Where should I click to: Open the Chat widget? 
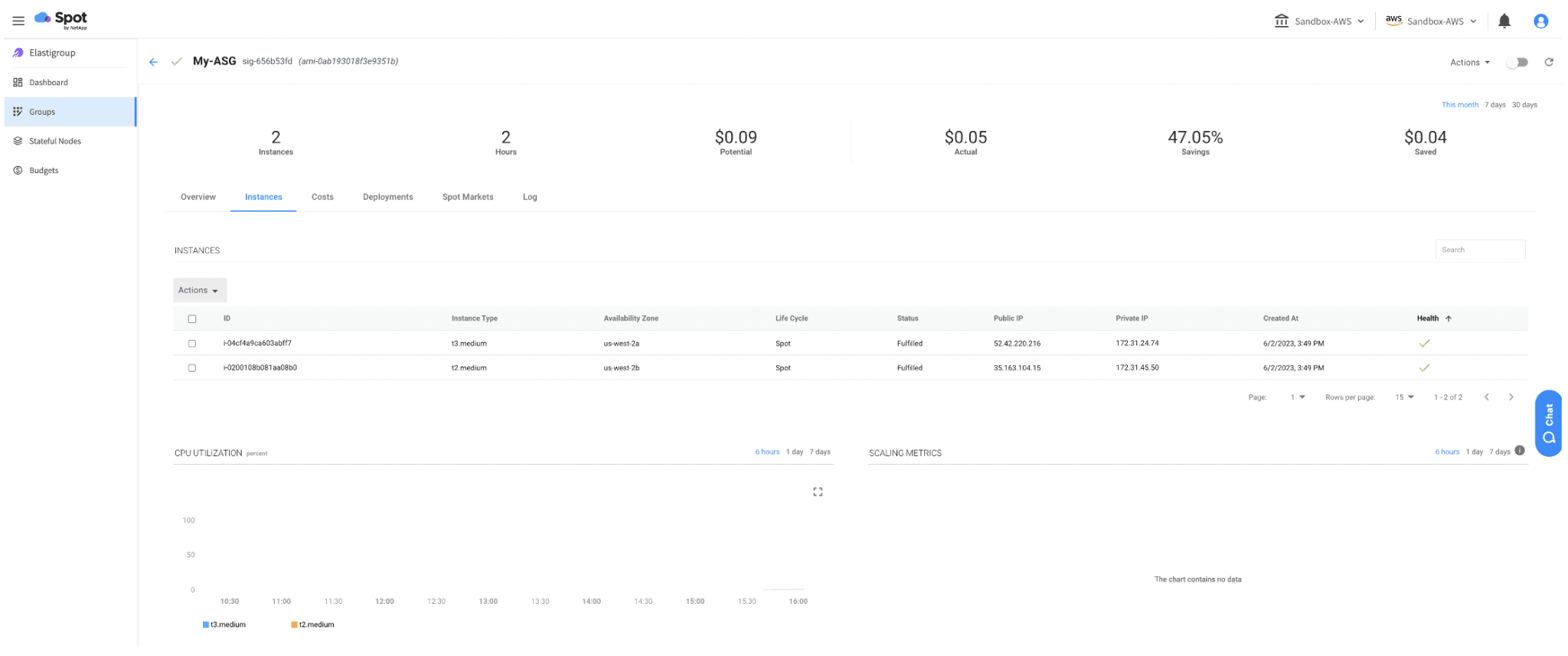1548,423
